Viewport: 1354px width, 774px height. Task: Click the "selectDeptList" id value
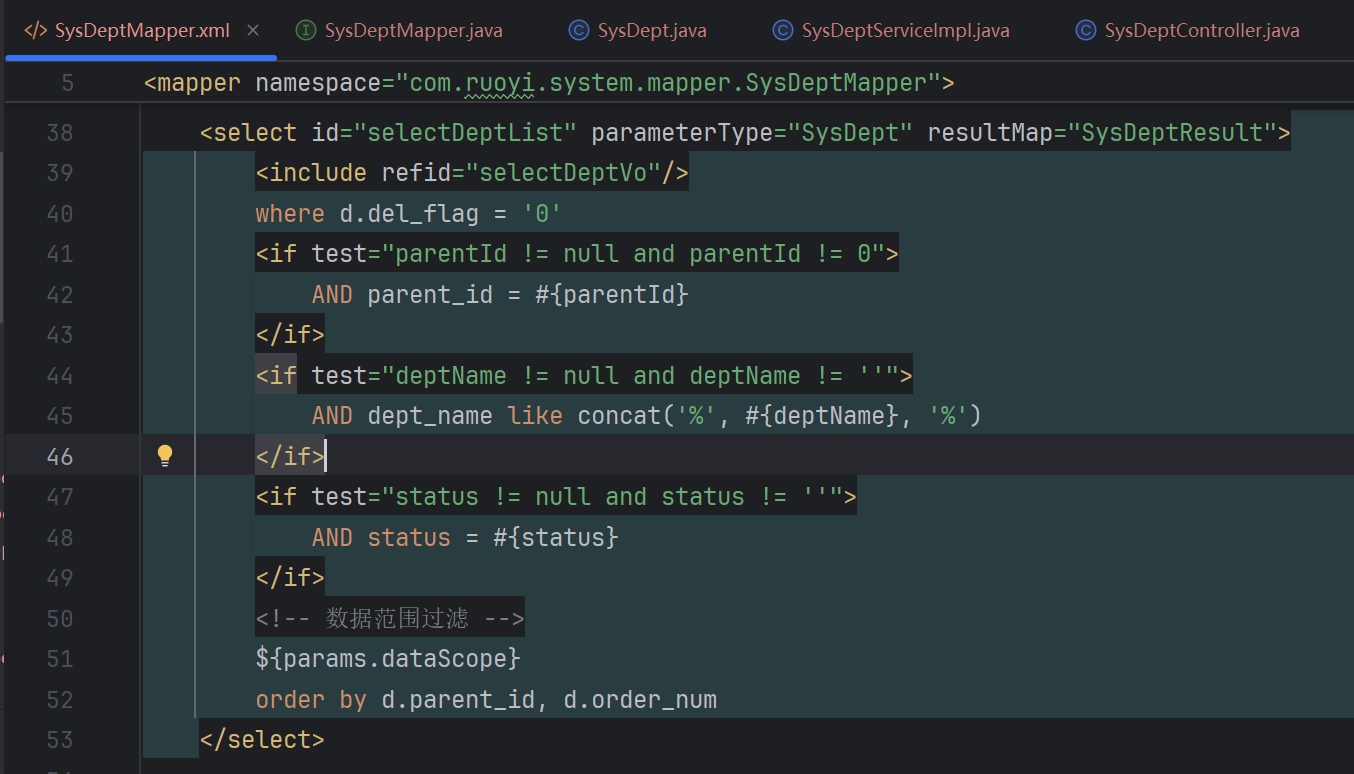point(459,133)
